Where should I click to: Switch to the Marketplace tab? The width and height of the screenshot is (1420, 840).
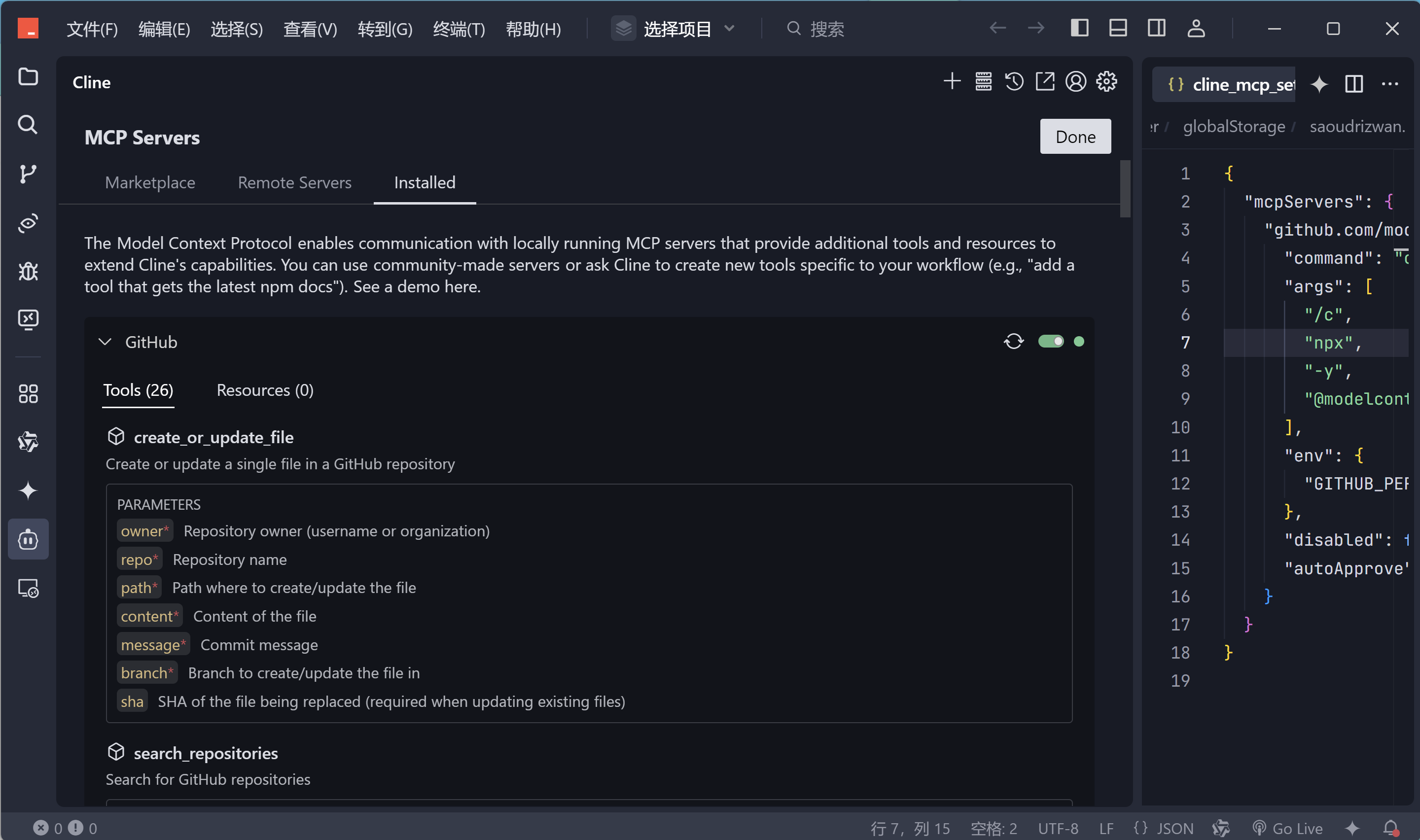click(x=150, y=182)
